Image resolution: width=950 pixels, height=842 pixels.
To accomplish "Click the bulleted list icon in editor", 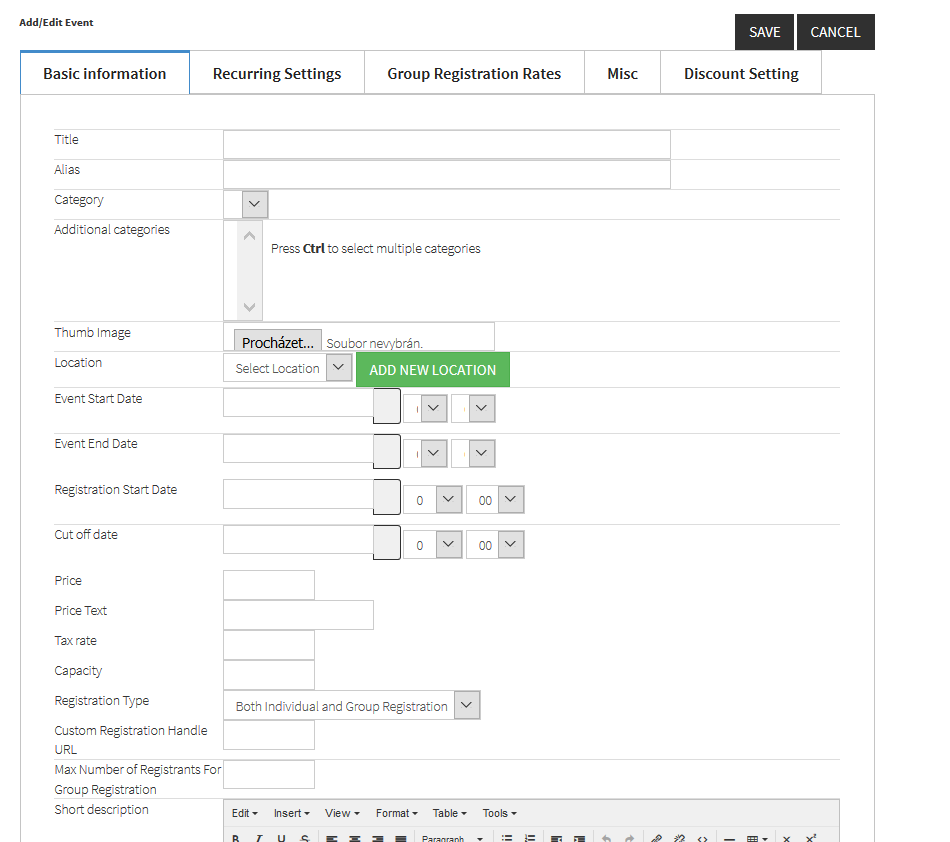I will coord(507,838).
